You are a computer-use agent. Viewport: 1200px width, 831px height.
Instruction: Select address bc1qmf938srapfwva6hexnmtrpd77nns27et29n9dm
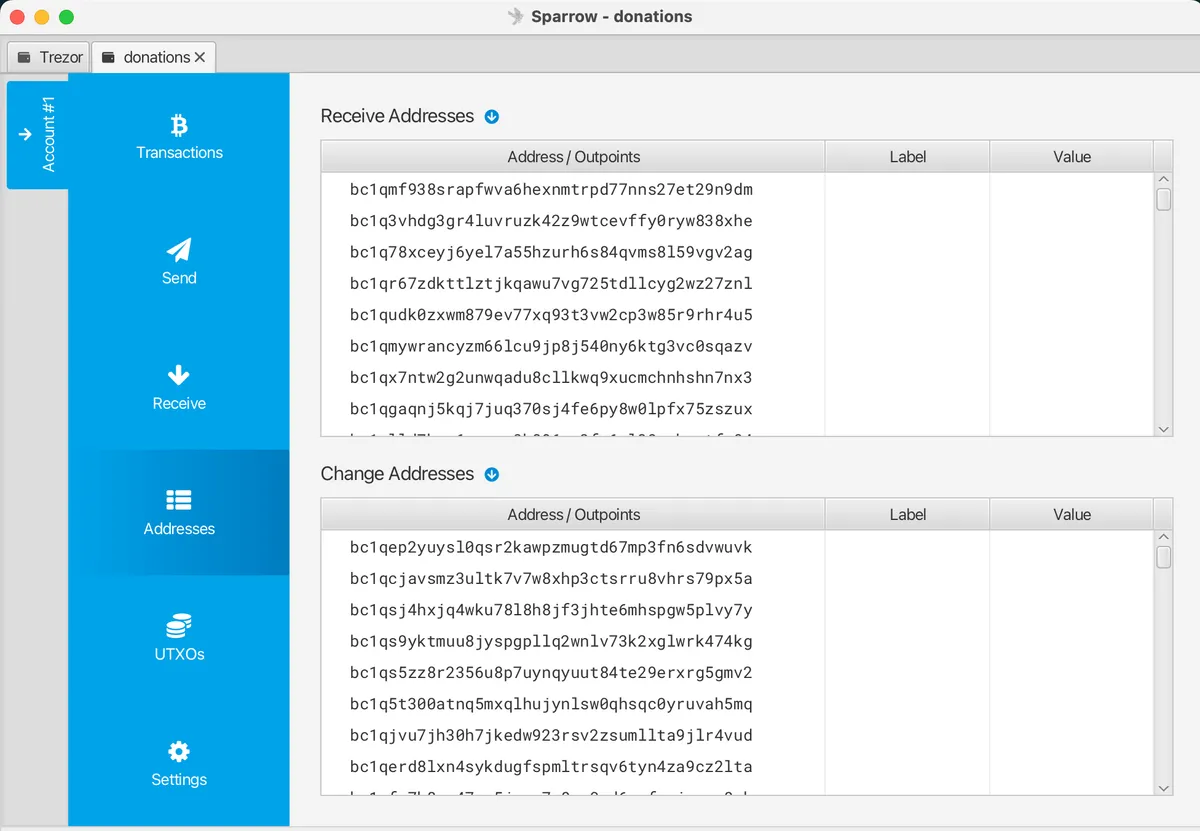[x=551, y=190]
